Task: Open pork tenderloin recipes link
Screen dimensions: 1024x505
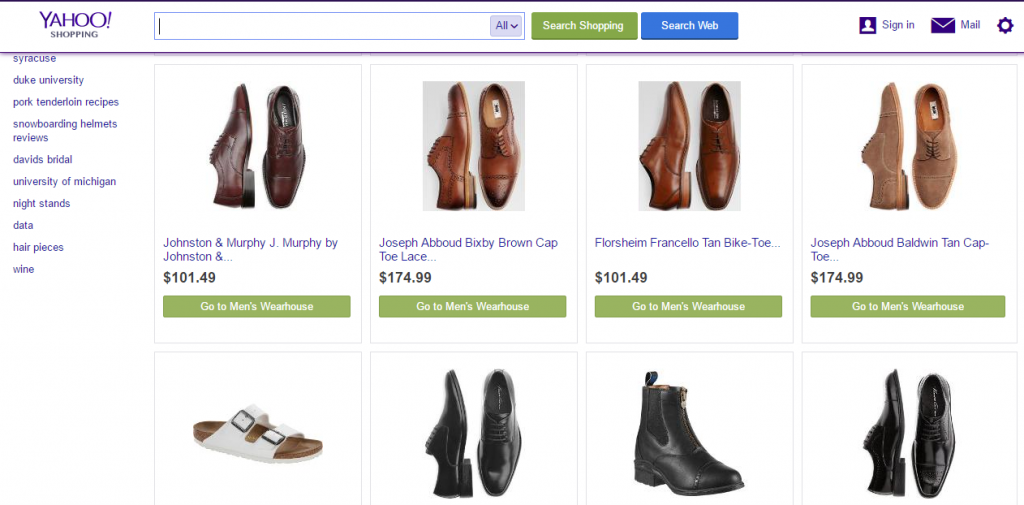Action: (66, 102)
